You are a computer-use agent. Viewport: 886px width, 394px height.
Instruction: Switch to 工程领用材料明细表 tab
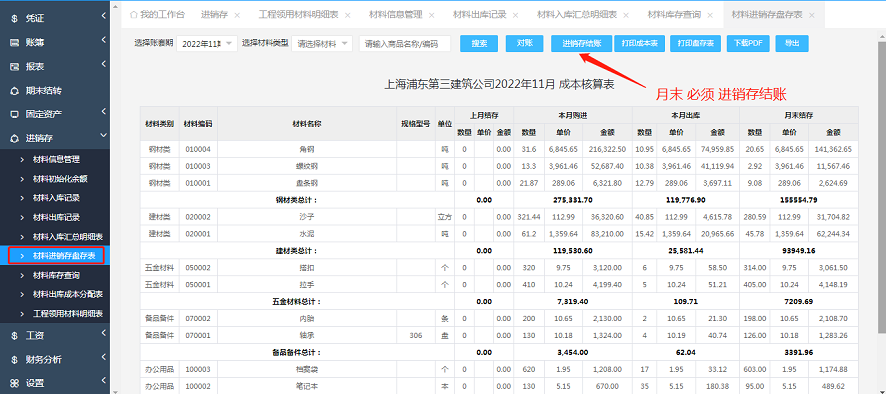click(x=298, y=15)
